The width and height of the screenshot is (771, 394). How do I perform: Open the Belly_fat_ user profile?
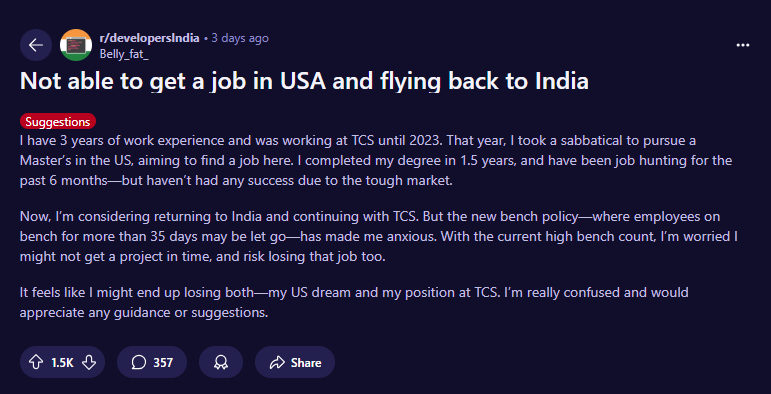(124, 54)
